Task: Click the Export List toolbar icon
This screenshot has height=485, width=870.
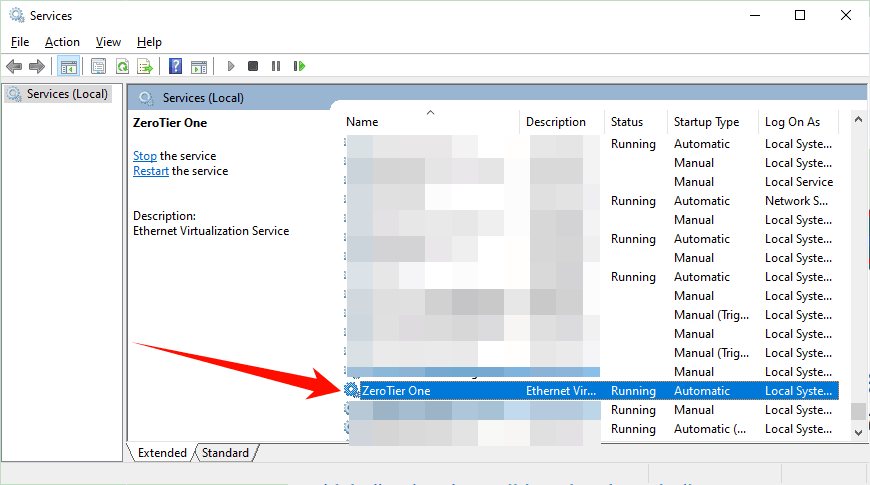Action: 145,66
